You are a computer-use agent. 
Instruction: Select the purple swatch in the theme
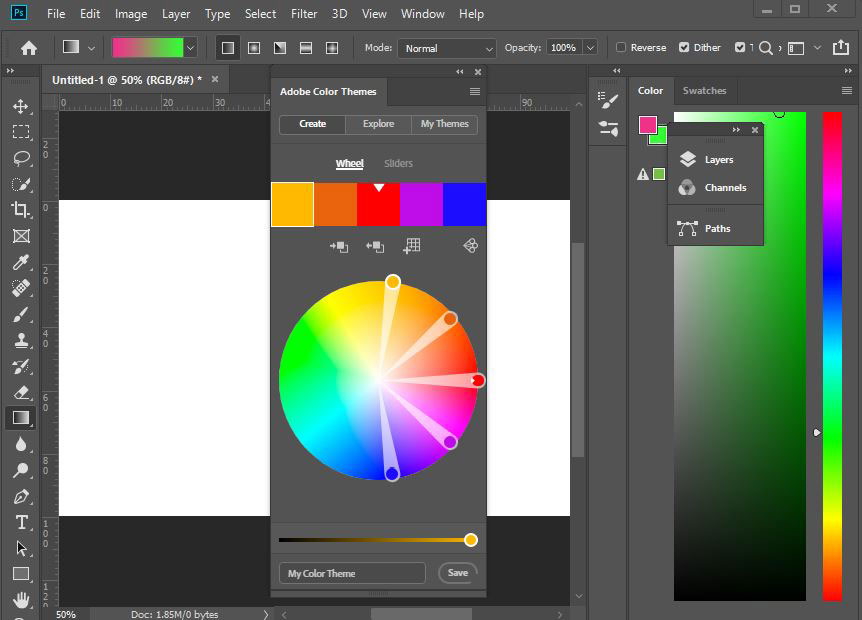[x=421, y=204]
